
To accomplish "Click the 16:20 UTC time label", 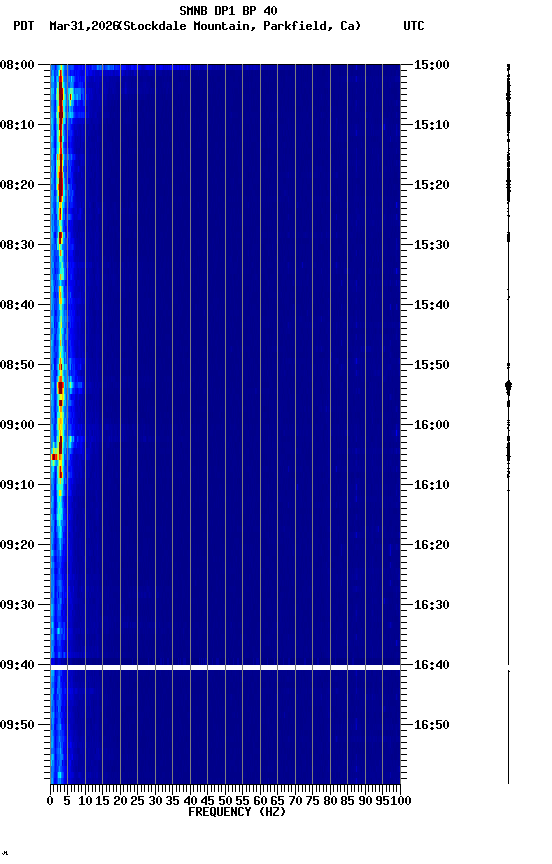I will (x=431, y=546).
